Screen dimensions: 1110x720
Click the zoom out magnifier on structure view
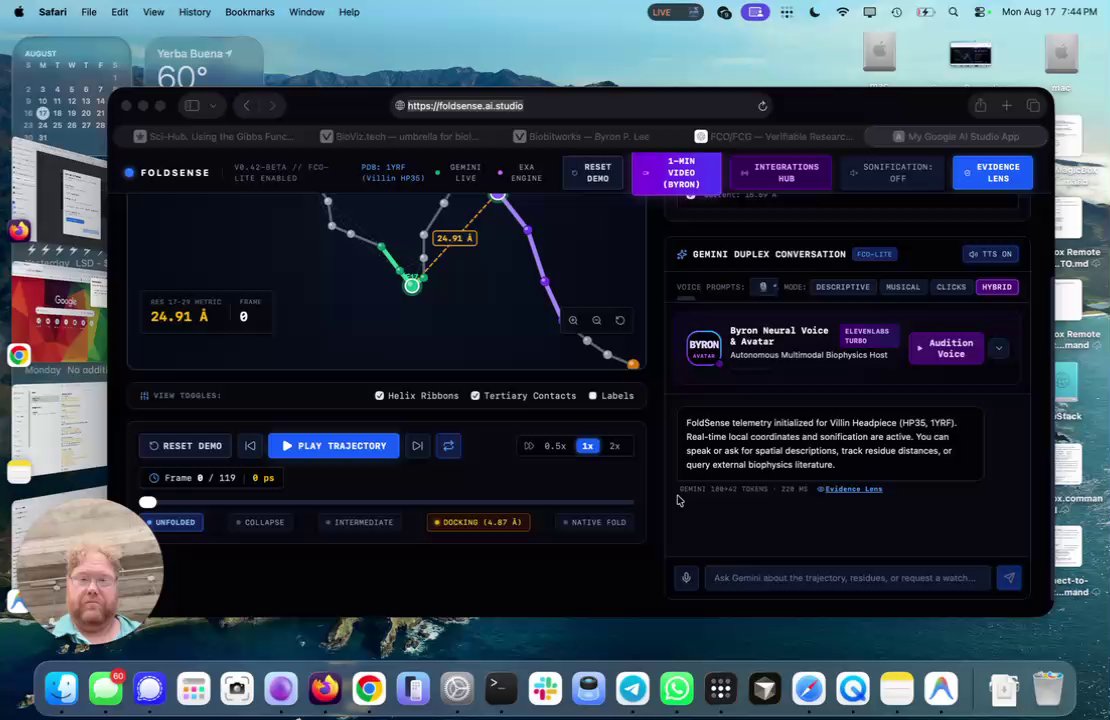click(597, 320)
